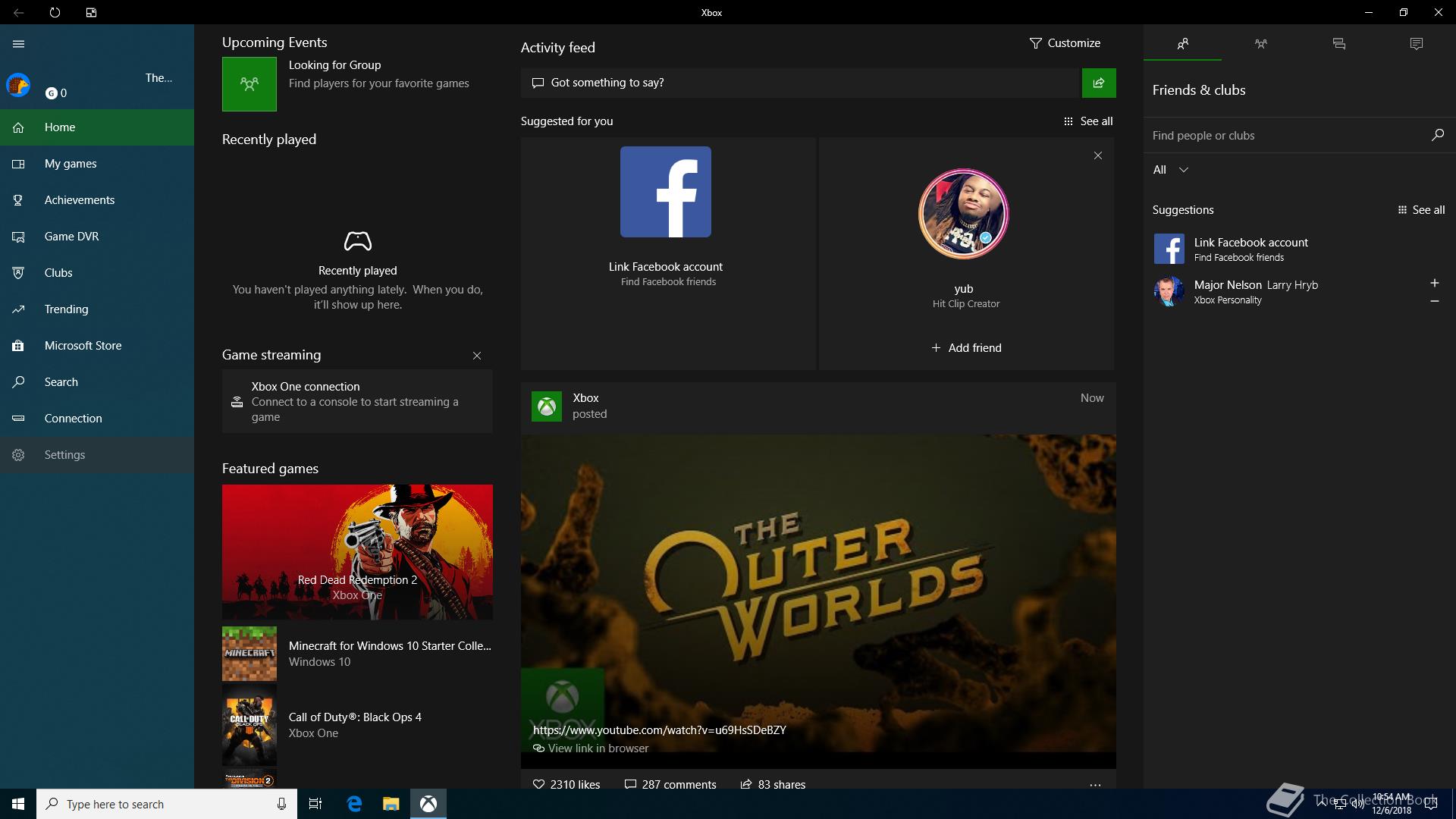This screenshot has height=819, width=1456.
Task: Open Game DVR page
Action: coord(97,237)
